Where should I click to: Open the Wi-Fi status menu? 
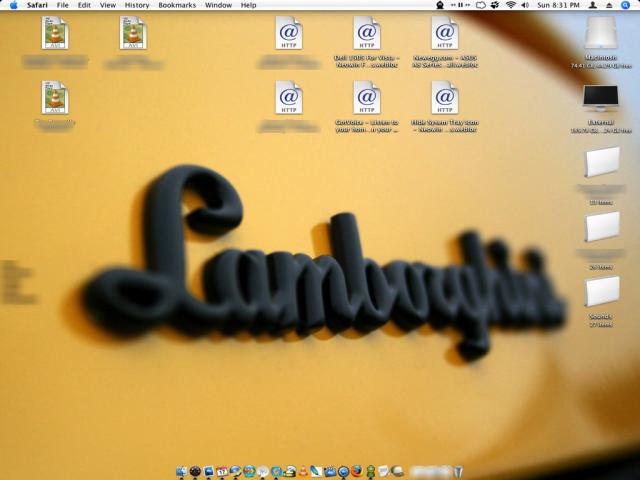(x=511, y=5)
